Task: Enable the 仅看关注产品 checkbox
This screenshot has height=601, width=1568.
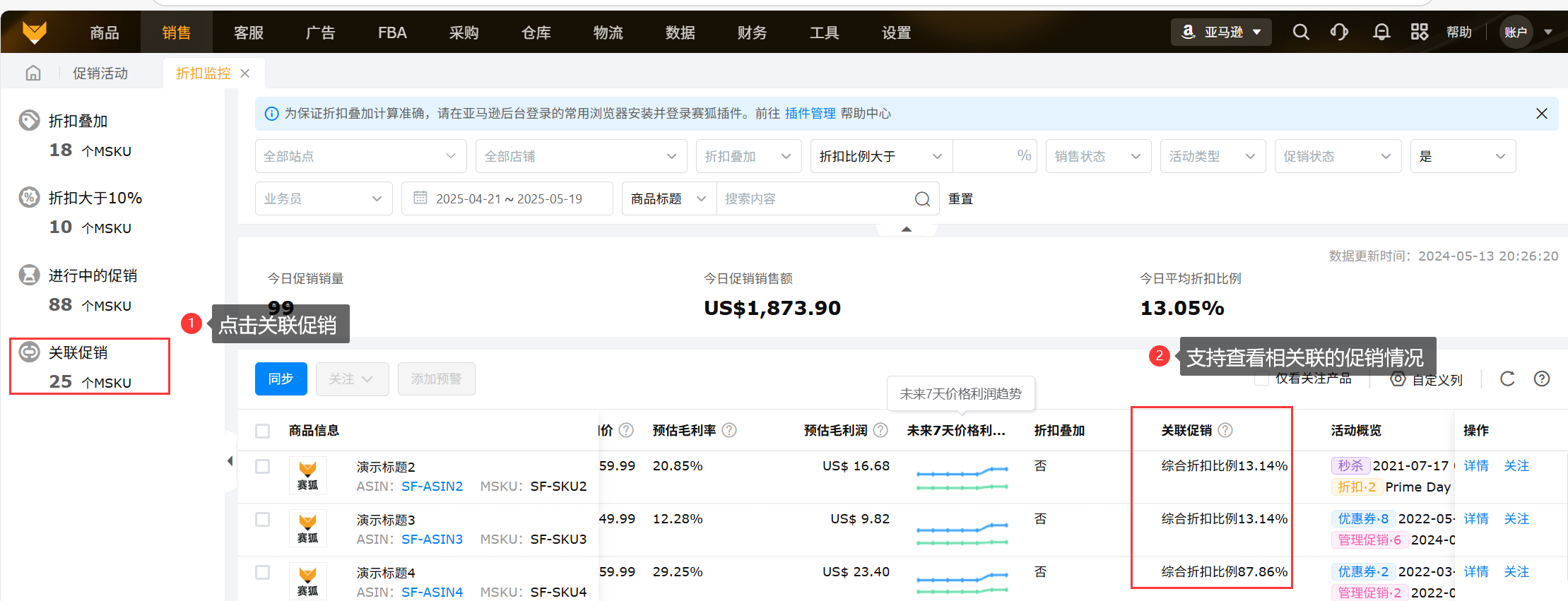Action: click(1261, 379)
